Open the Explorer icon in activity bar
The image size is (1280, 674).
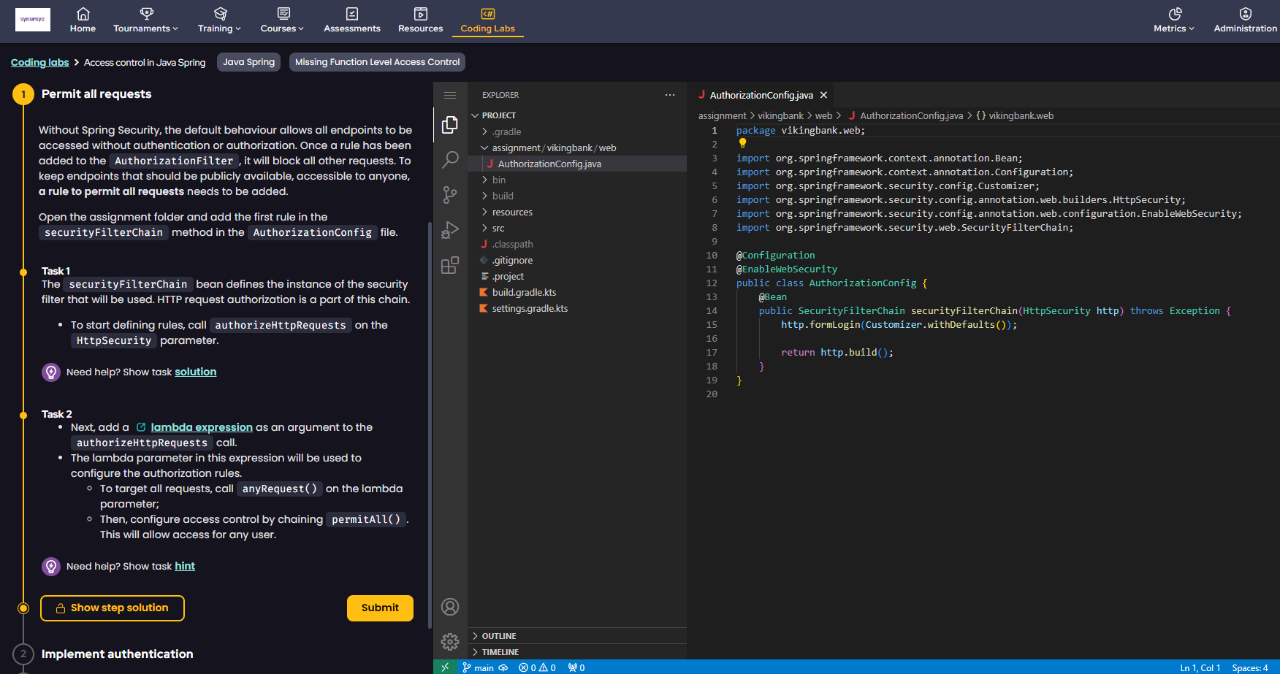click(450, 125)
